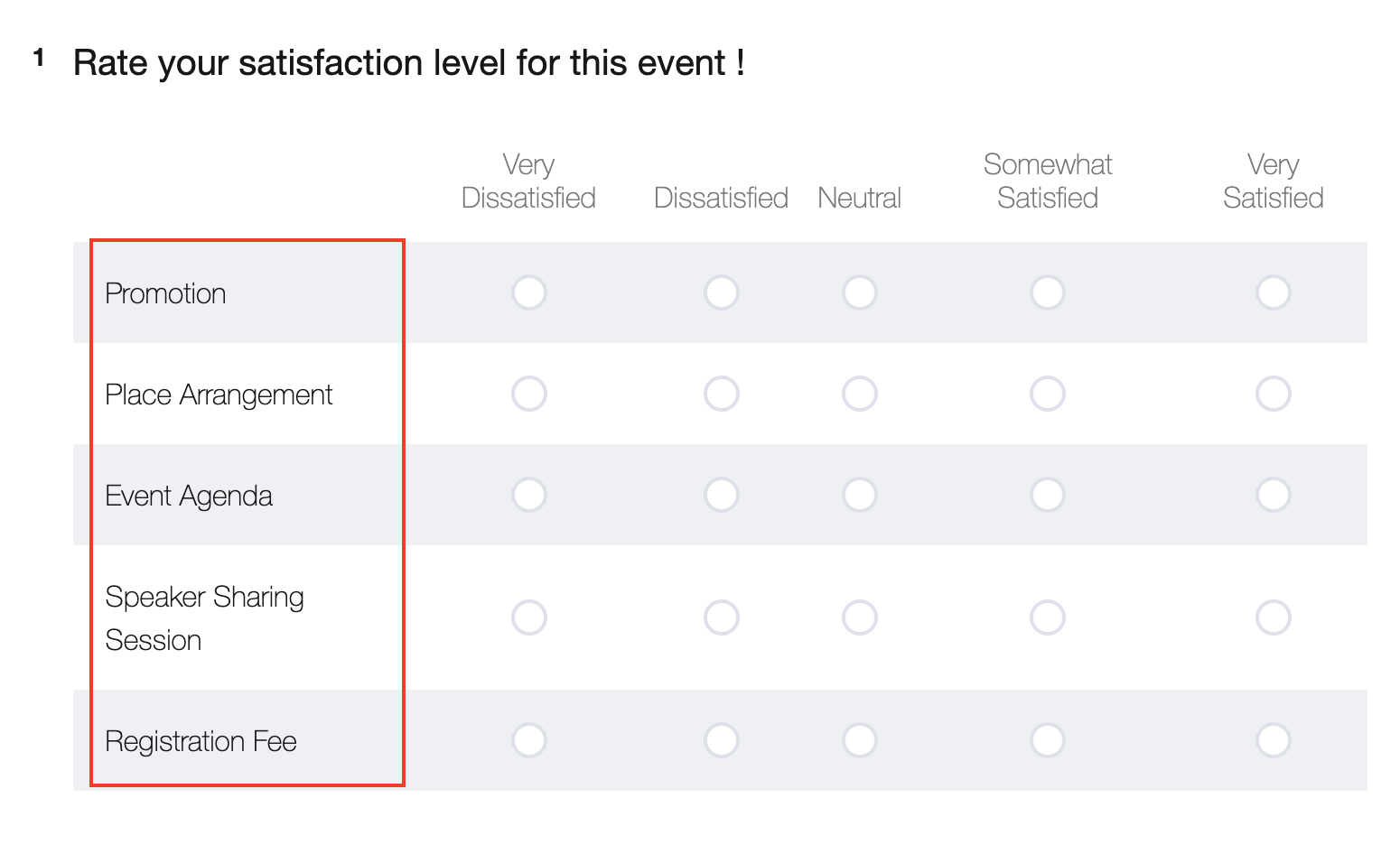The image size is (1400, 854).
Task: Click the survey question title text
Action: pyautogui.click(x=408, y=63)
